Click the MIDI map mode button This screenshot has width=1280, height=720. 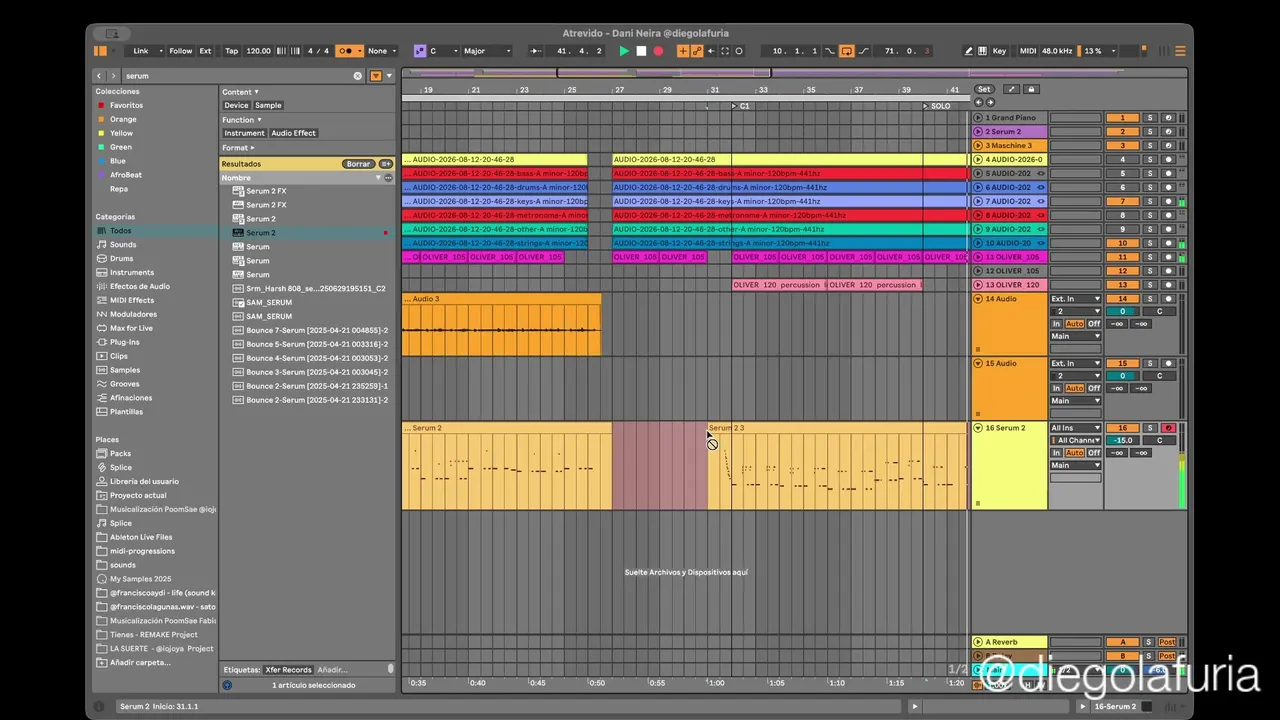pyautogui.click(x=1027, y=51)
